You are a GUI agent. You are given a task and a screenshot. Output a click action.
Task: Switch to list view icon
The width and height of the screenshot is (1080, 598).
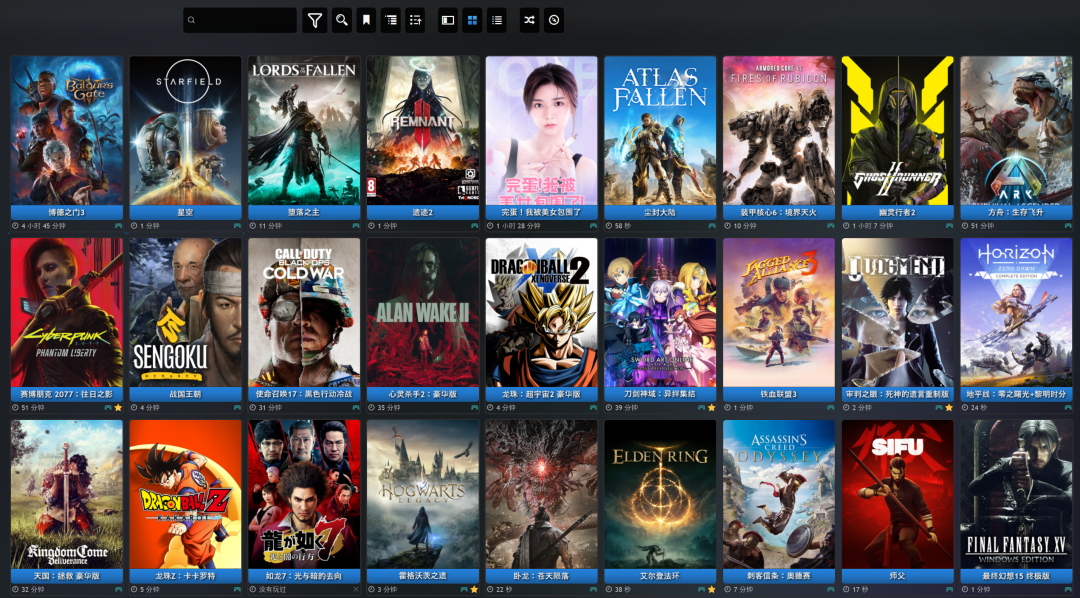pos(497,20)
